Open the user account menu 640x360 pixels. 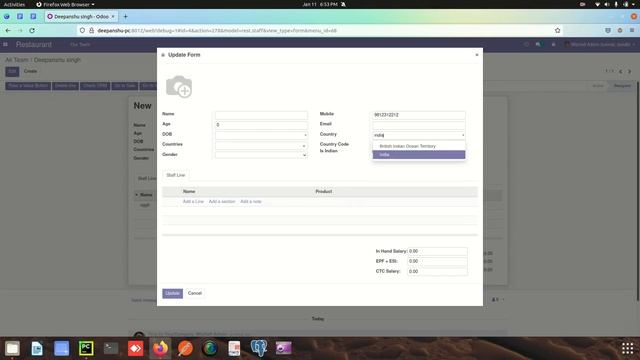pos(600,44)
